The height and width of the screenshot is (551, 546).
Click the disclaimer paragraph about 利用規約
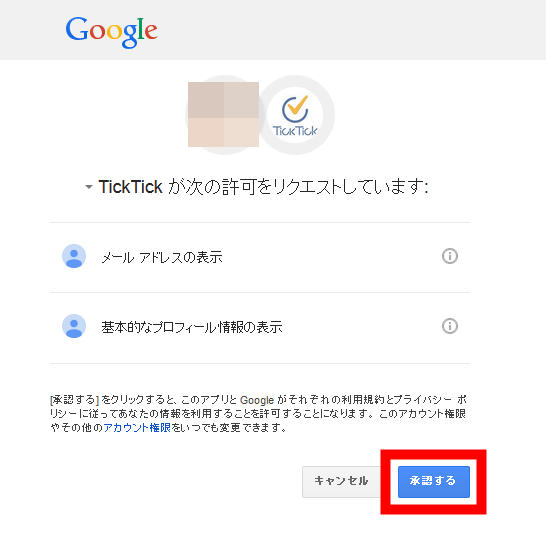tap(259, 414)
